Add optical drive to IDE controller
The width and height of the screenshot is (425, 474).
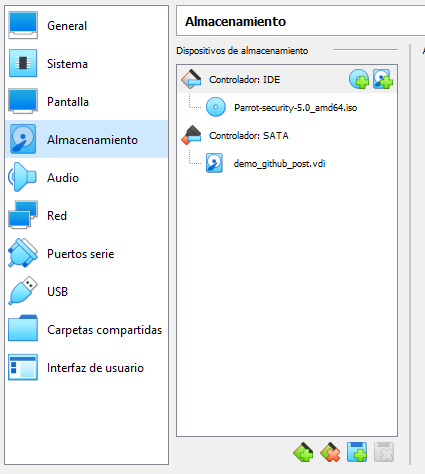coord(359,79)
